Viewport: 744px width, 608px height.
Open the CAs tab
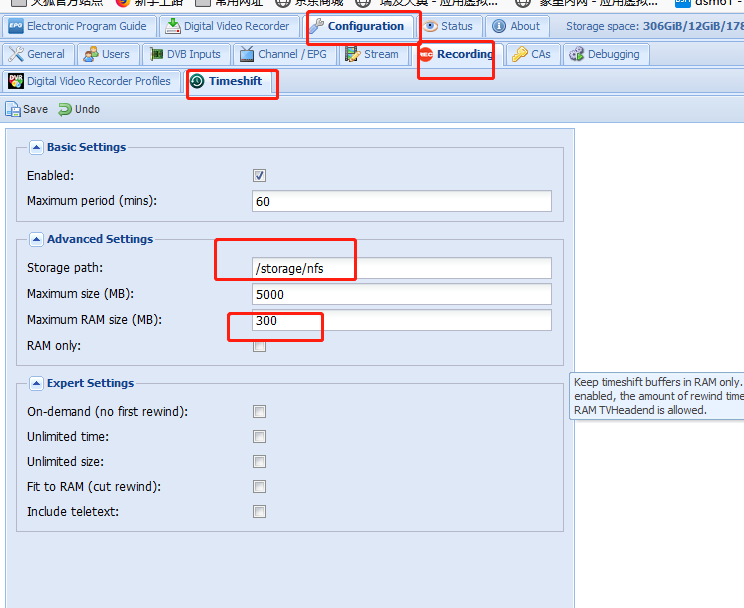tap(532, 54)
